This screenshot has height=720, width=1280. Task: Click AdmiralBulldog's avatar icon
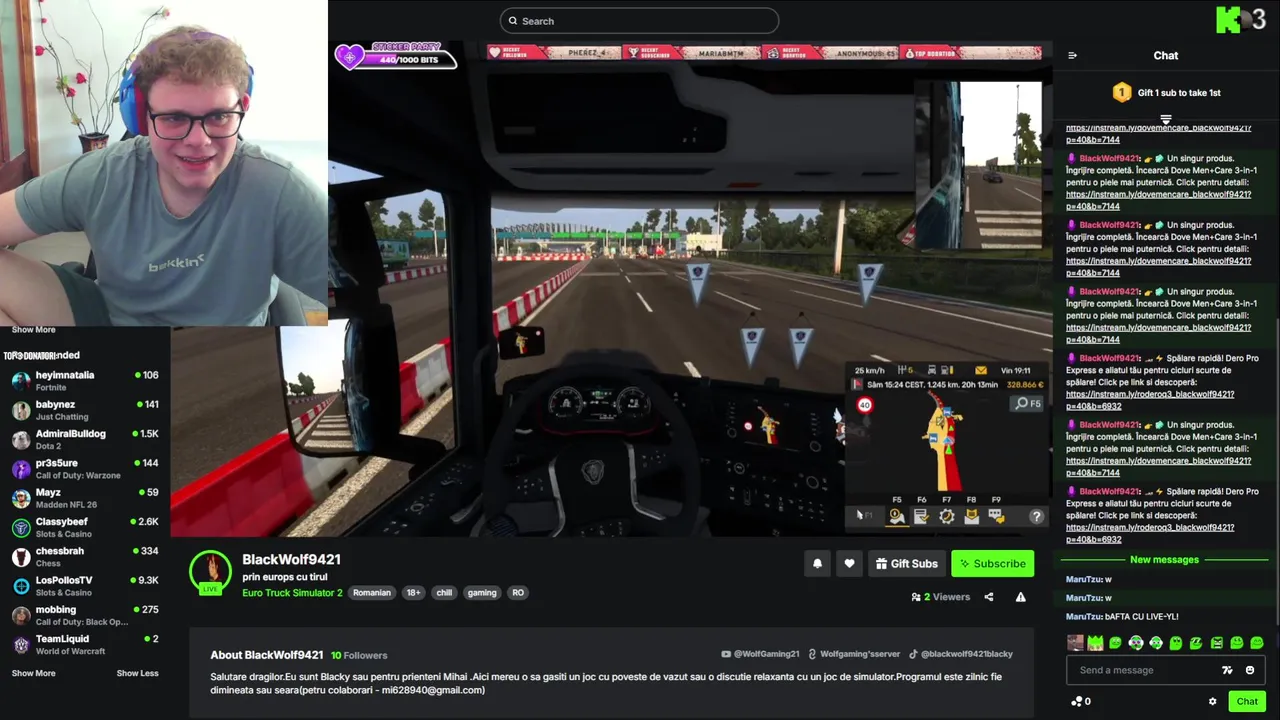tap(21, 440)
